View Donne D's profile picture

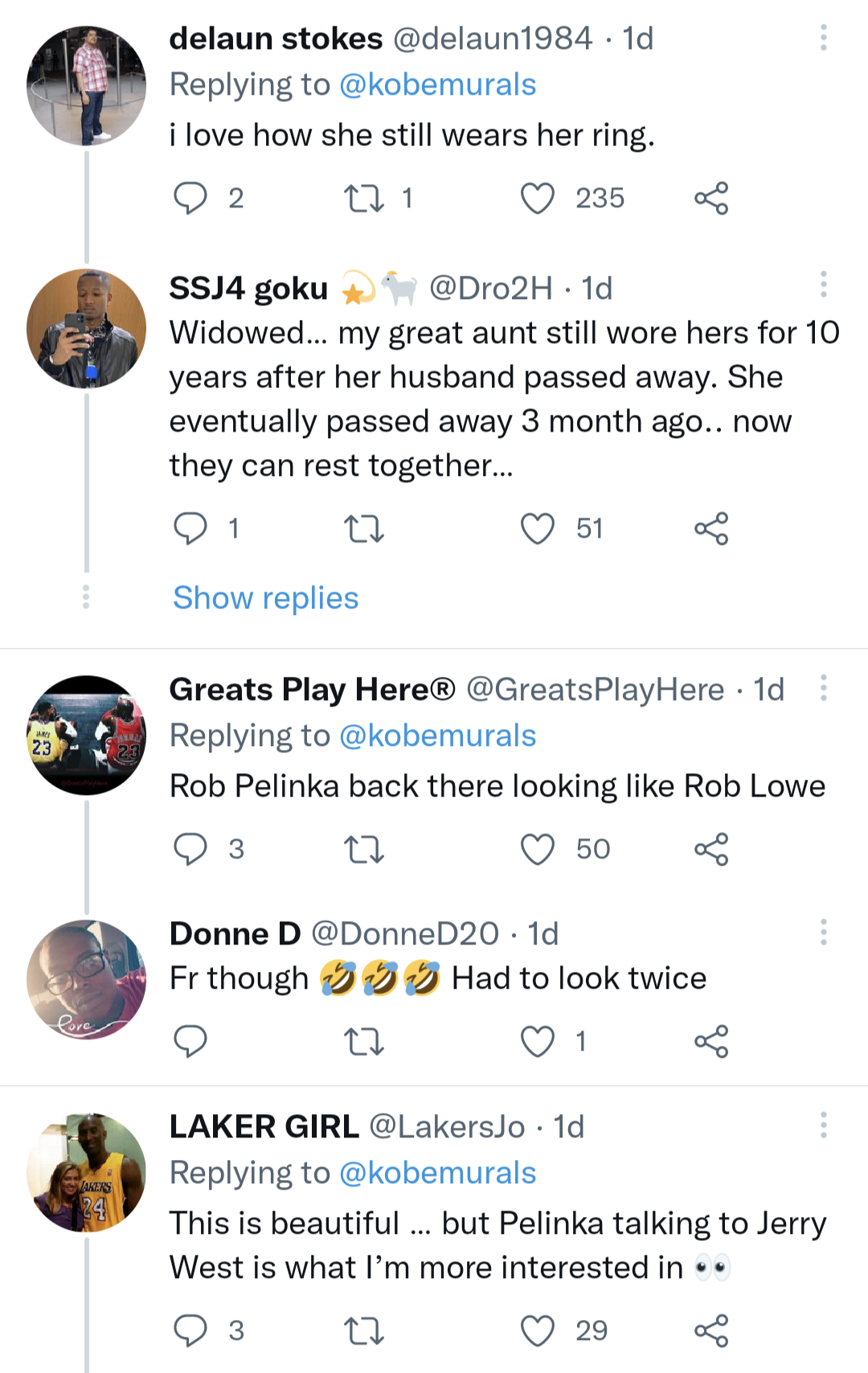click(86, 979)
